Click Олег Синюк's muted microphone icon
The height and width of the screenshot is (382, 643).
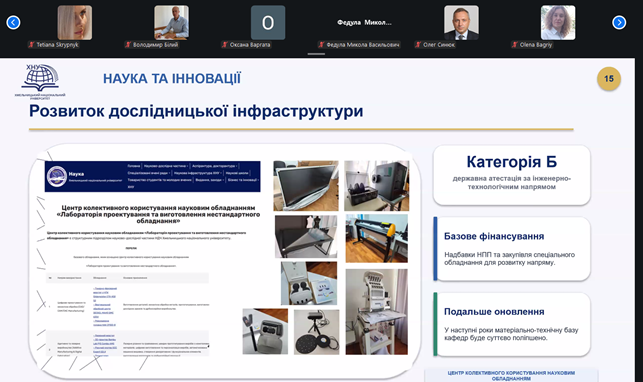[418, 45]
